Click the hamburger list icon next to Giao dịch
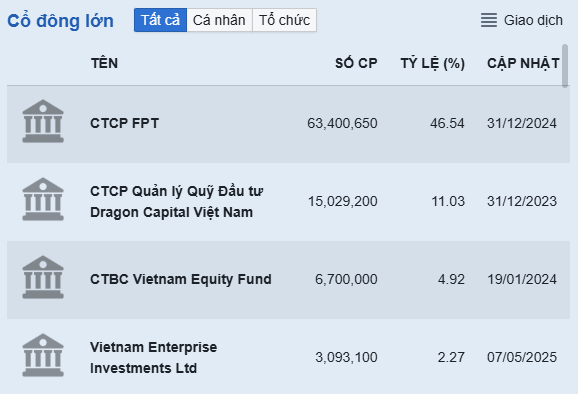The height and width of the screenshot is (394, 578). point(489,20)
